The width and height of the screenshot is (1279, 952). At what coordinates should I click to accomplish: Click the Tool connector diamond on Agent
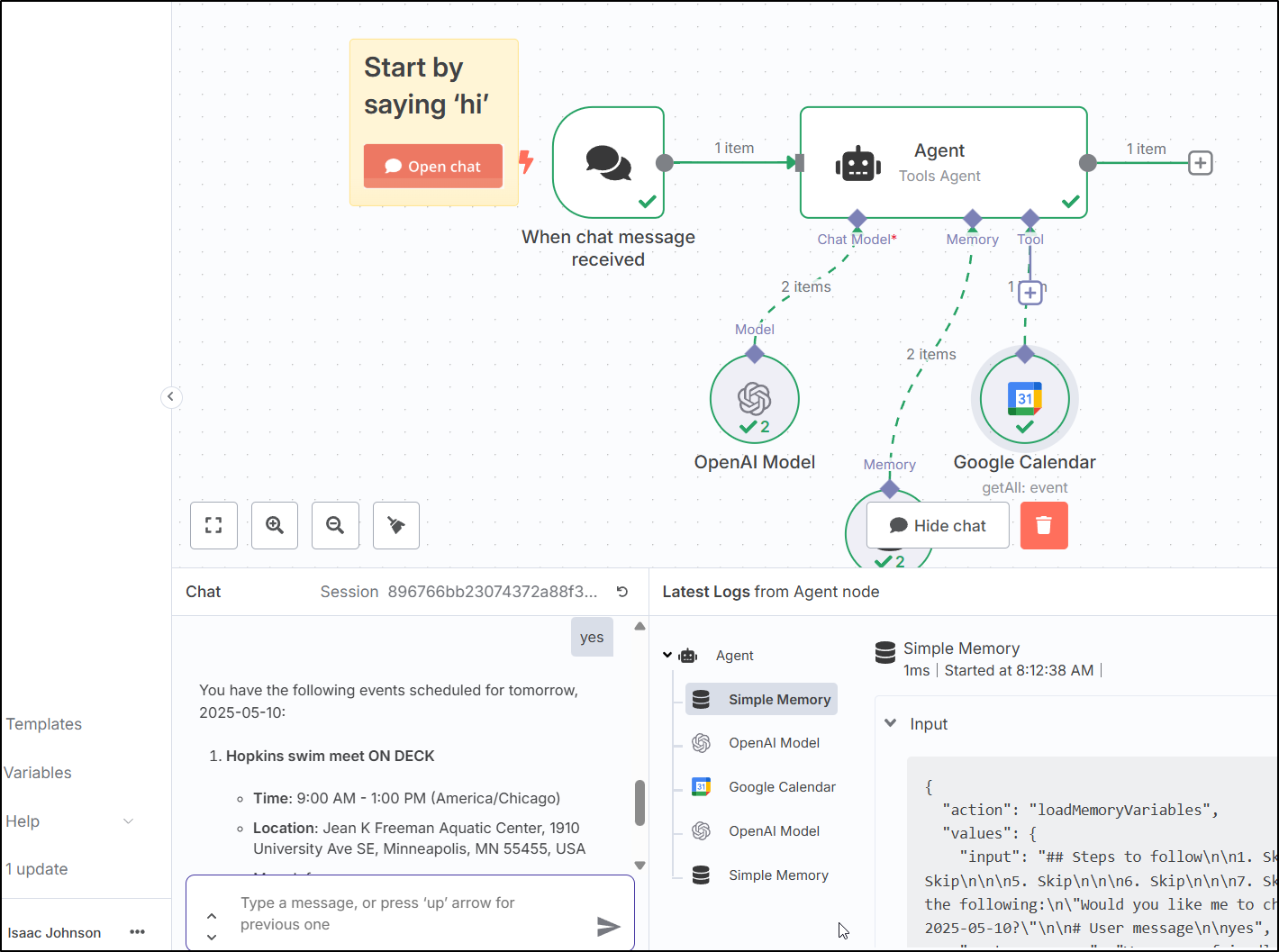(x=1030, y=219)
